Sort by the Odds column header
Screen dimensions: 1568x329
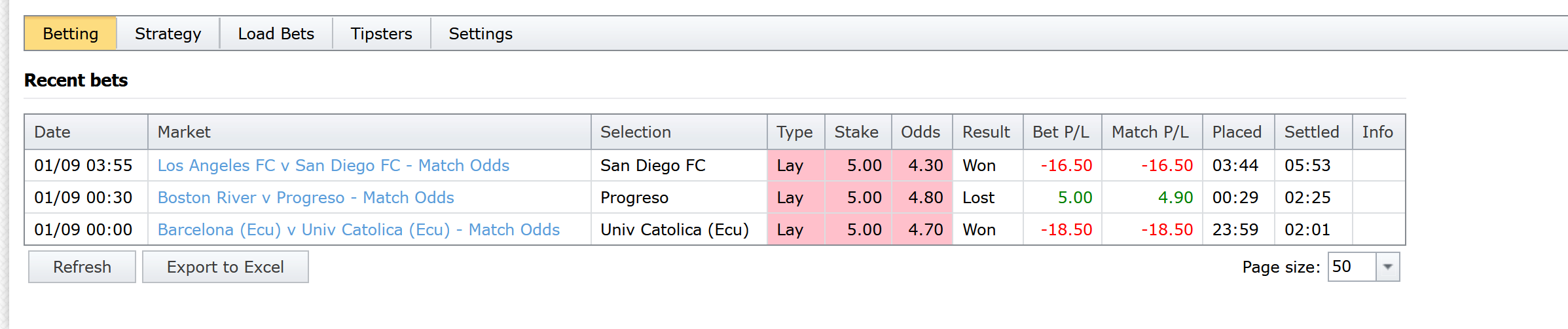click(921, 132)
